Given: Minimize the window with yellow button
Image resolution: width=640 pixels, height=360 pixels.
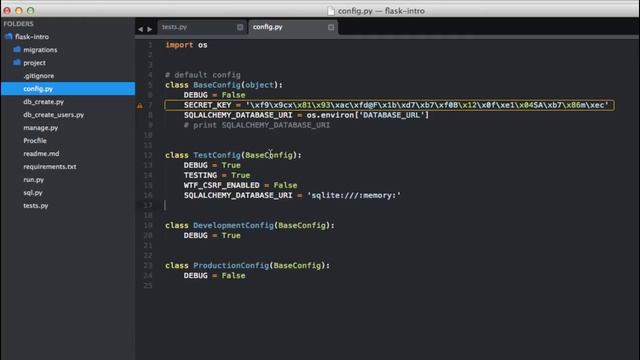Looking at the screenshot, I should [x=19, y=11].
